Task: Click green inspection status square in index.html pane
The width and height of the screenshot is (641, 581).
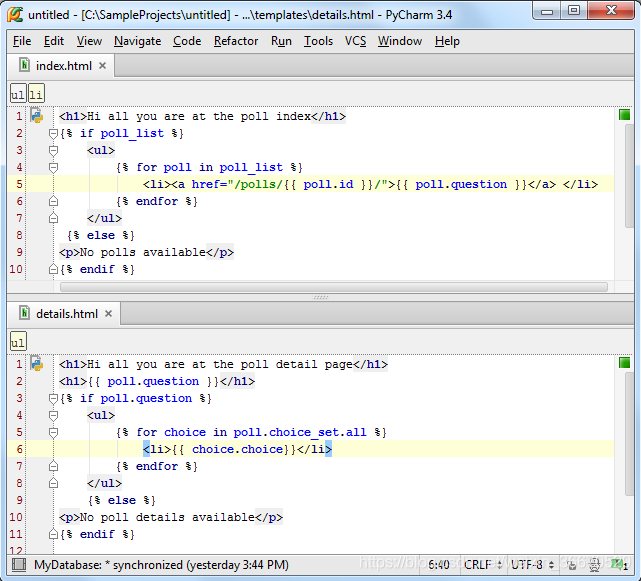Action: (x=624, y=115)
